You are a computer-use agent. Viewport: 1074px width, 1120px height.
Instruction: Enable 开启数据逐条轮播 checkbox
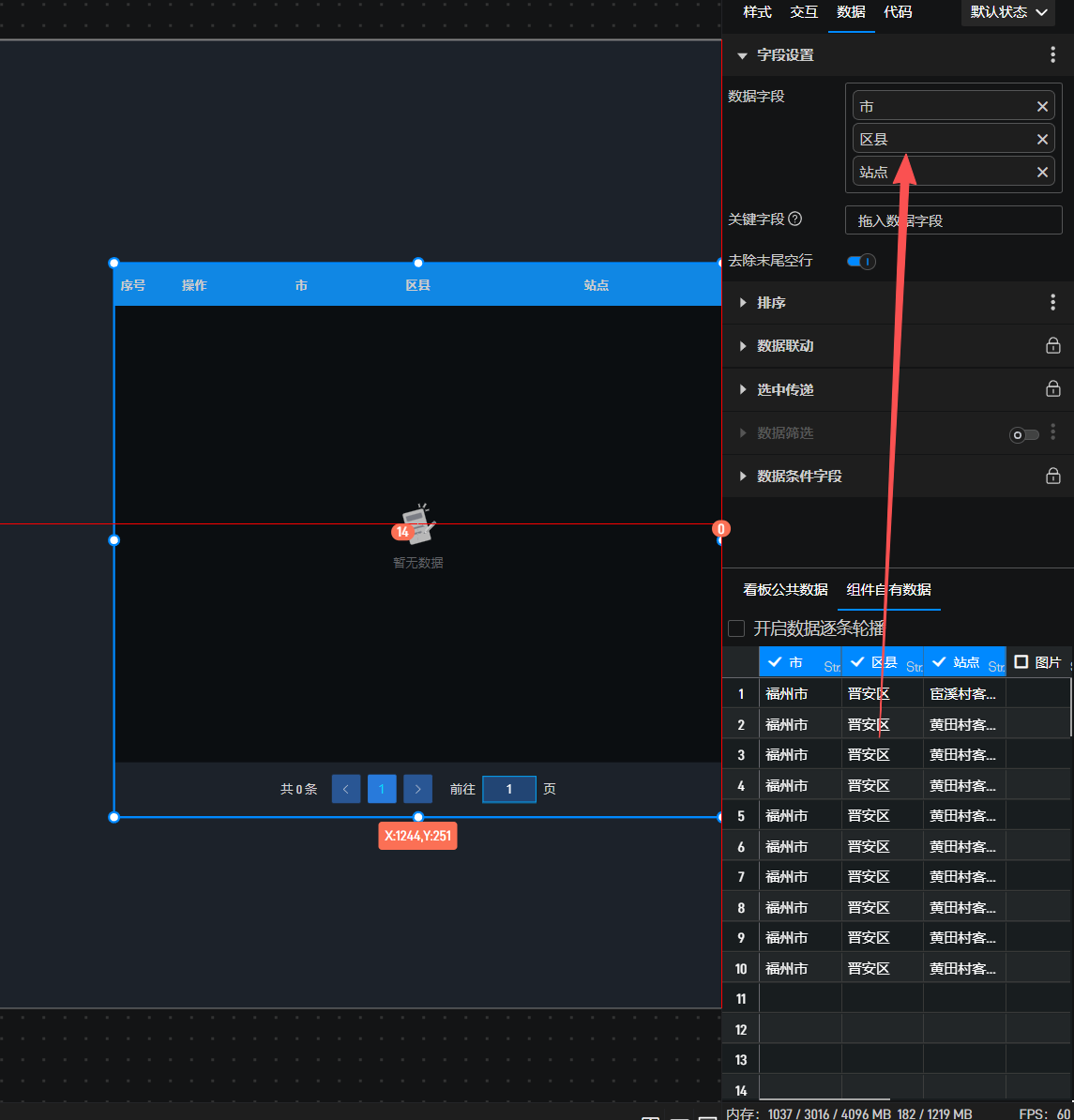tap(736, 628)
